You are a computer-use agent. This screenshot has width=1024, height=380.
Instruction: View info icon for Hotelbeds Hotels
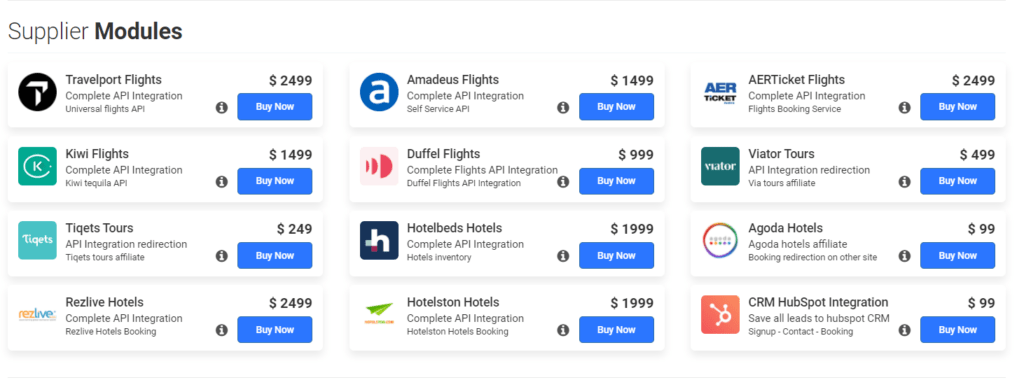pyautogui.click(x=563, y=256)
